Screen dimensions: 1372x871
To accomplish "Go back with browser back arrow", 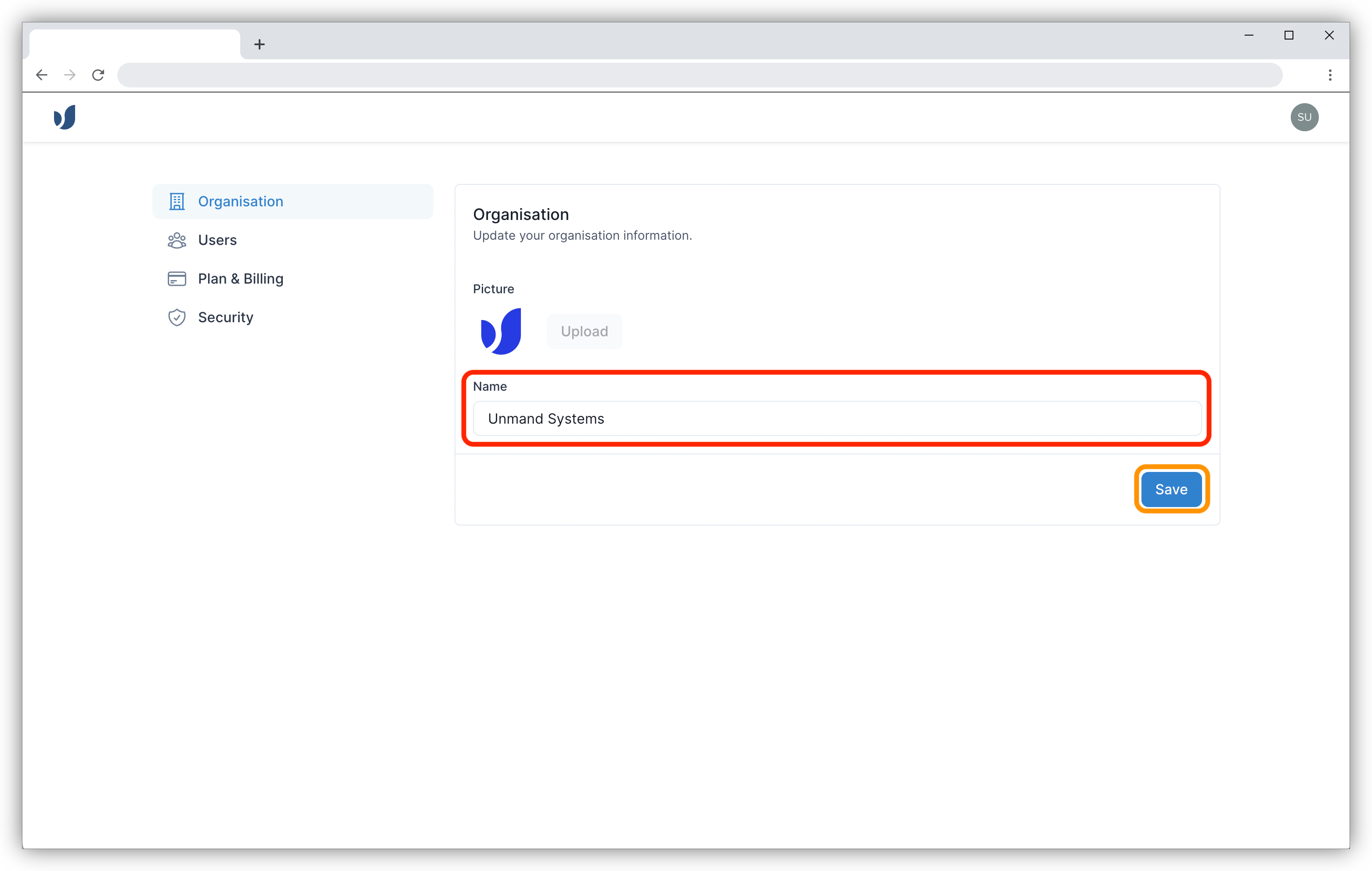I will 42,75.
